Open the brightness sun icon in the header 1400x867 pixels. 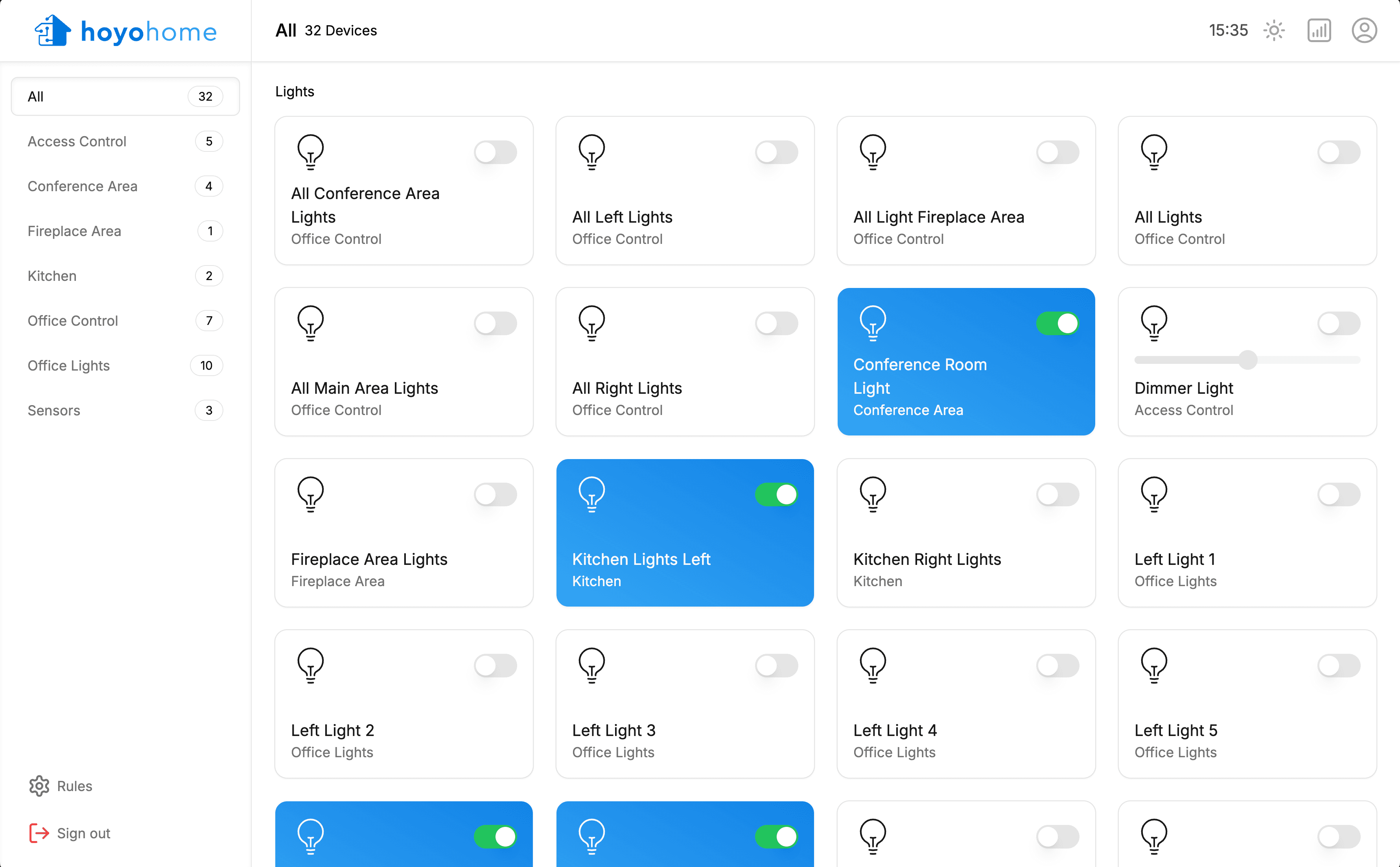coord(1274,30)
